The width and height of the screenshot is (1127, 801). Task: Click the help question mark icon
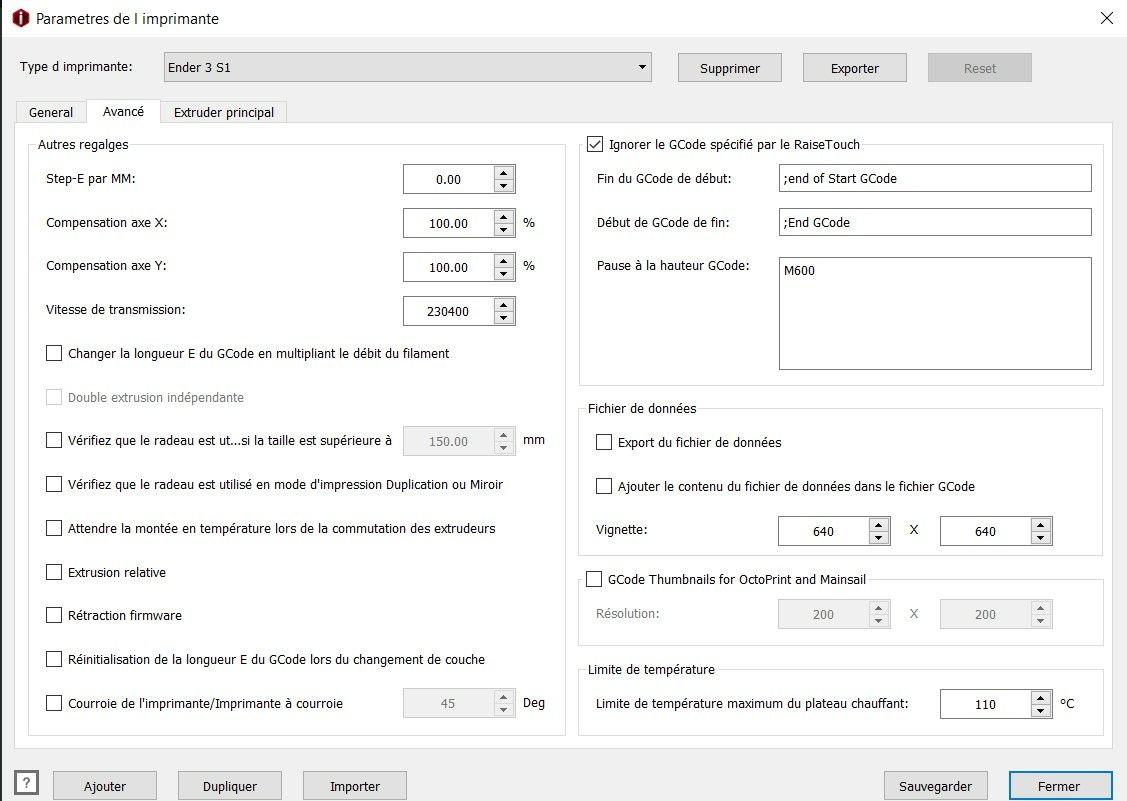(x=26, y=782)
